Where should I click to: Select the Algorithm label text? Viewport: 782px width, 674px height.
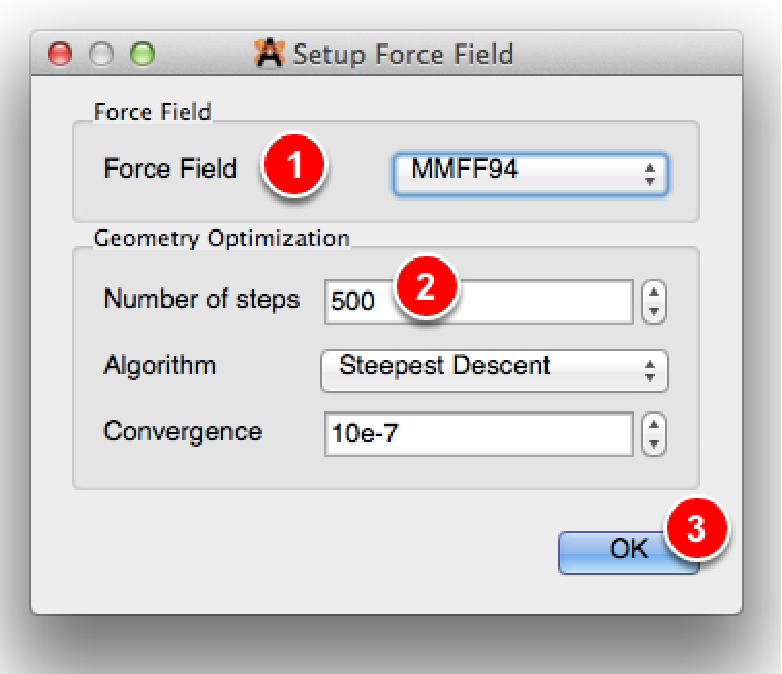[159, 365]
